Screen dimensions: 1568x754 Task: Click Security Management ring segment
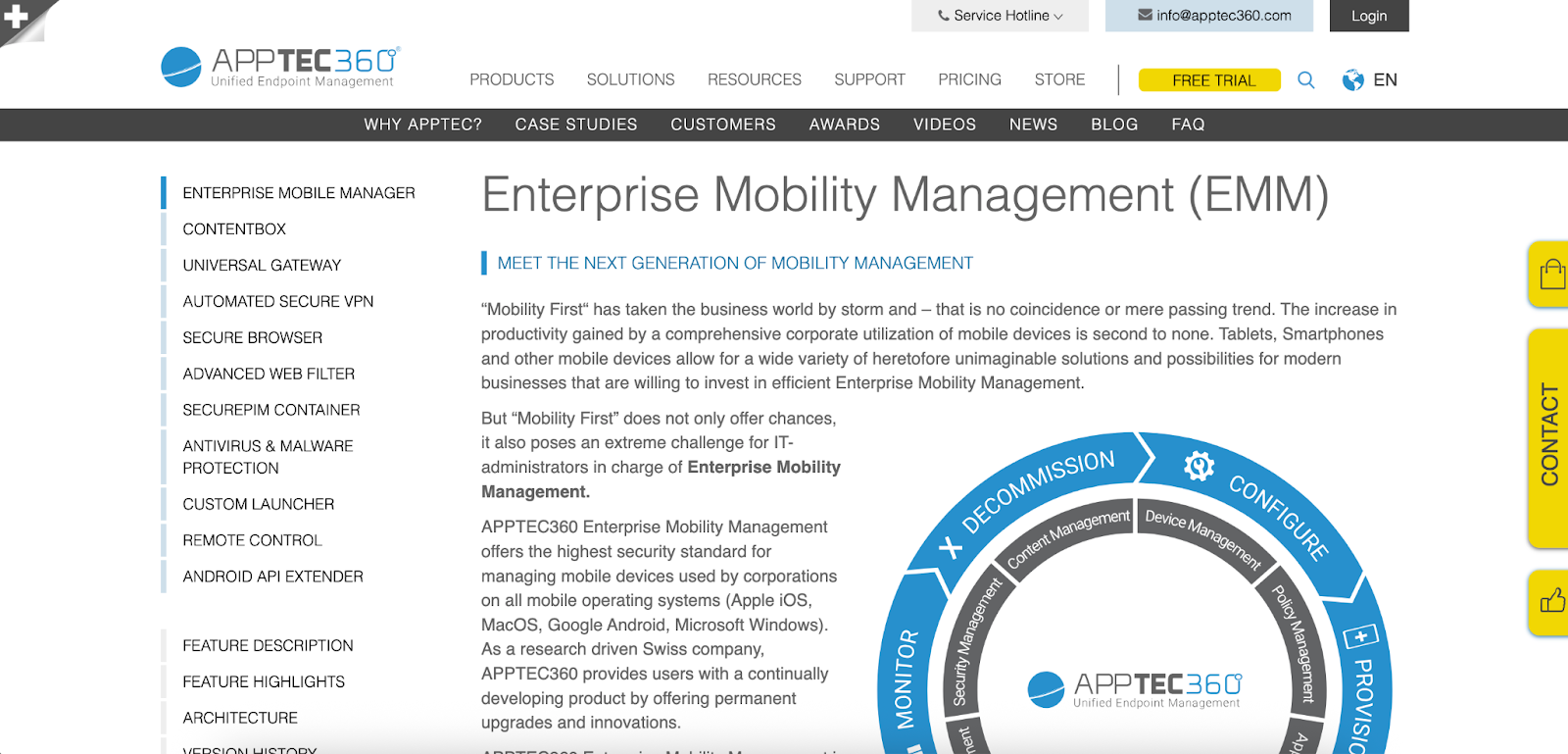(977, 643)
